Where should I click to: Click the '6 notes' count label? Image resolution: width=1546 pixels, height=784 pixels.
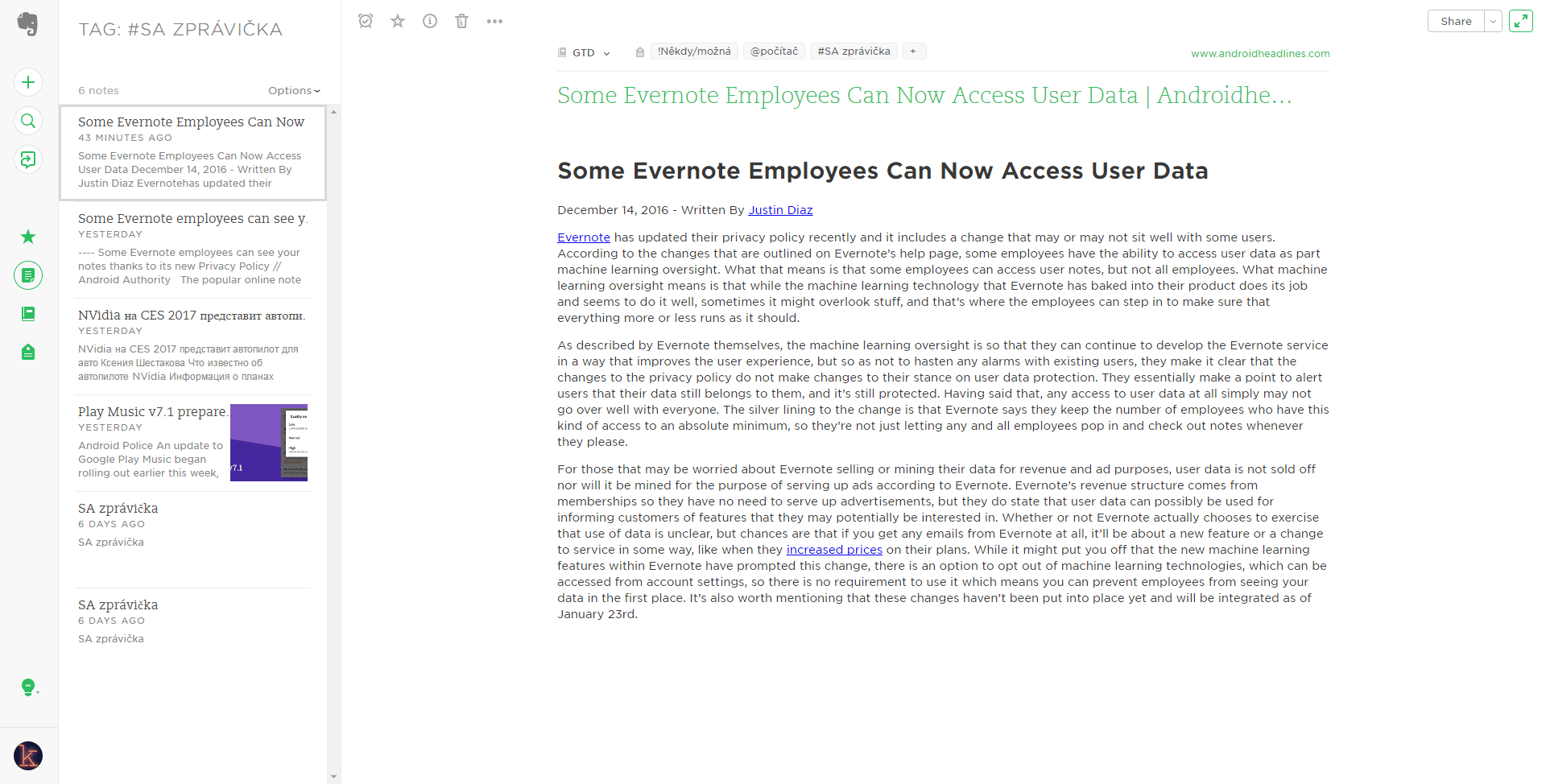click(x=98, y=91)
